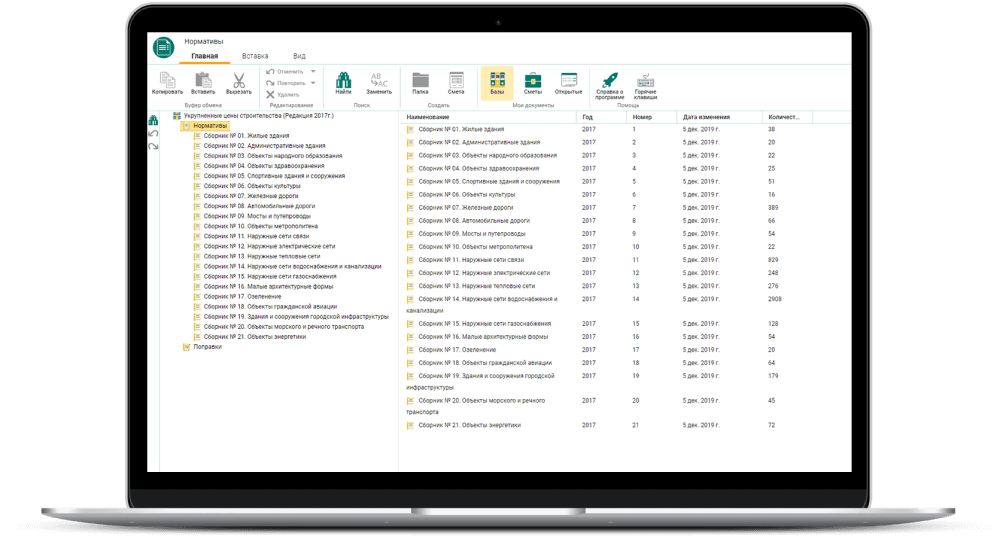The width and height of the screenshot is (997, 536).
Task: Click folder icon in table row Сборник № 20
Action: pos(411,401)
